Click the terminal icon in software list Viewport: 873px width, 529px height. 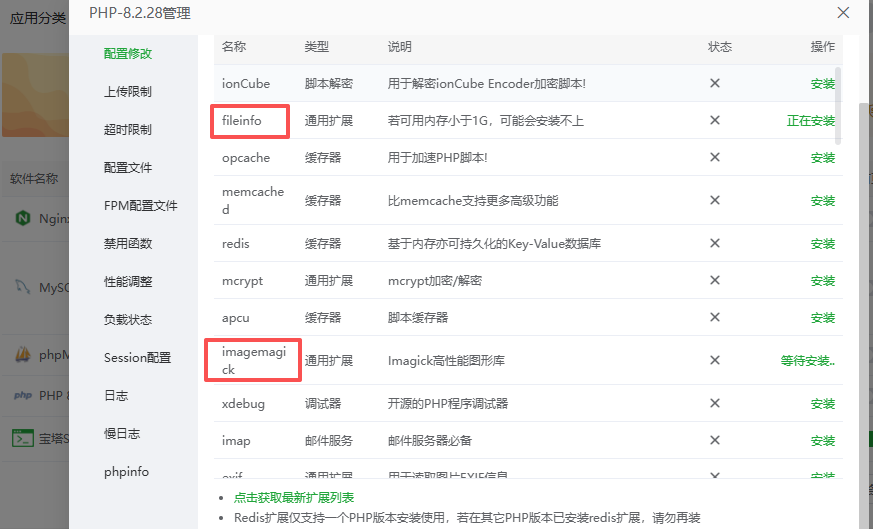click(22, 437)
